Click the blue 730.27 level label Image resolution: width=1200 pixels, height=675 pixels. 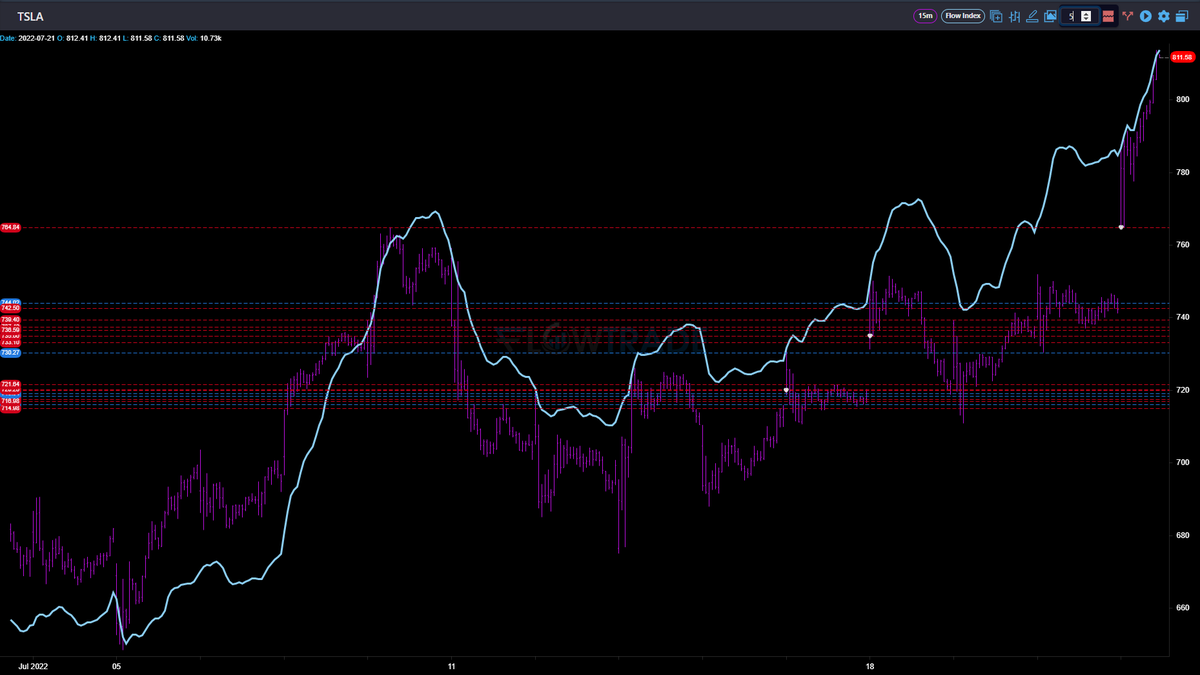[x=11, y=353]
